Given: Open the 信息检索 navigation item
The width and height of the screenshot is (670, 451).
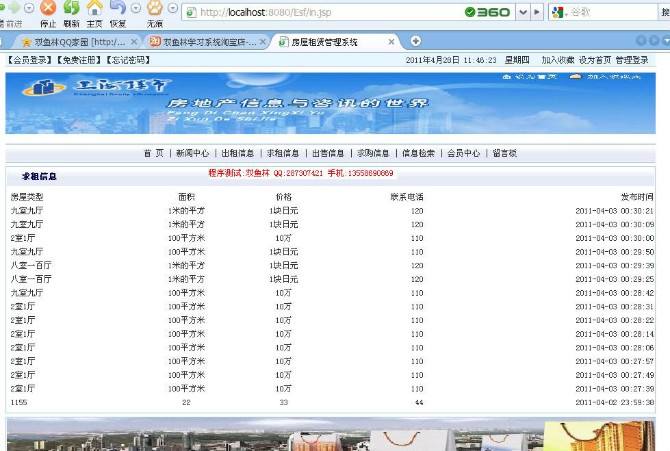Looking at the screenshot, I should click(418, 153).
